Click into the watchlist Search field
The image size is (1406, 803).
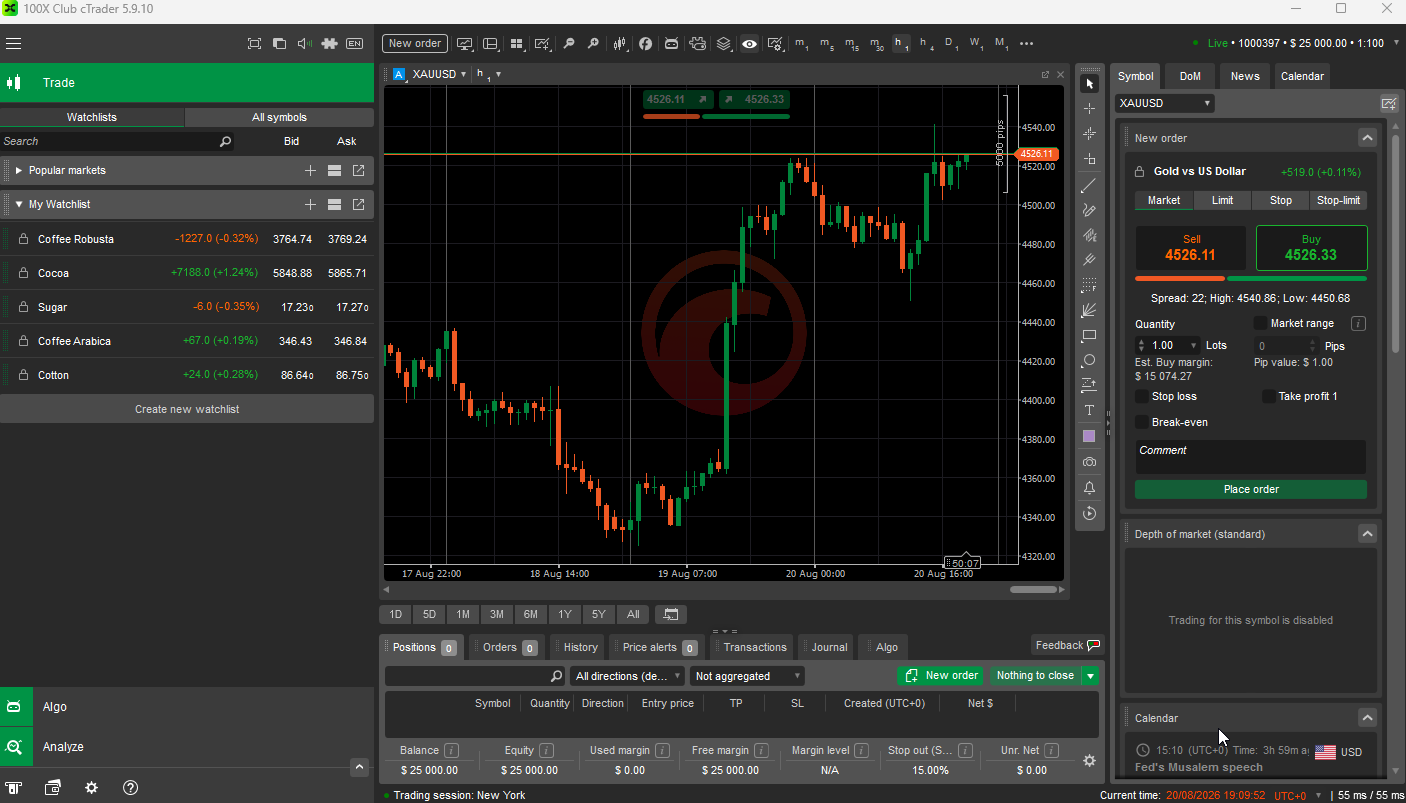pos(118,142)
